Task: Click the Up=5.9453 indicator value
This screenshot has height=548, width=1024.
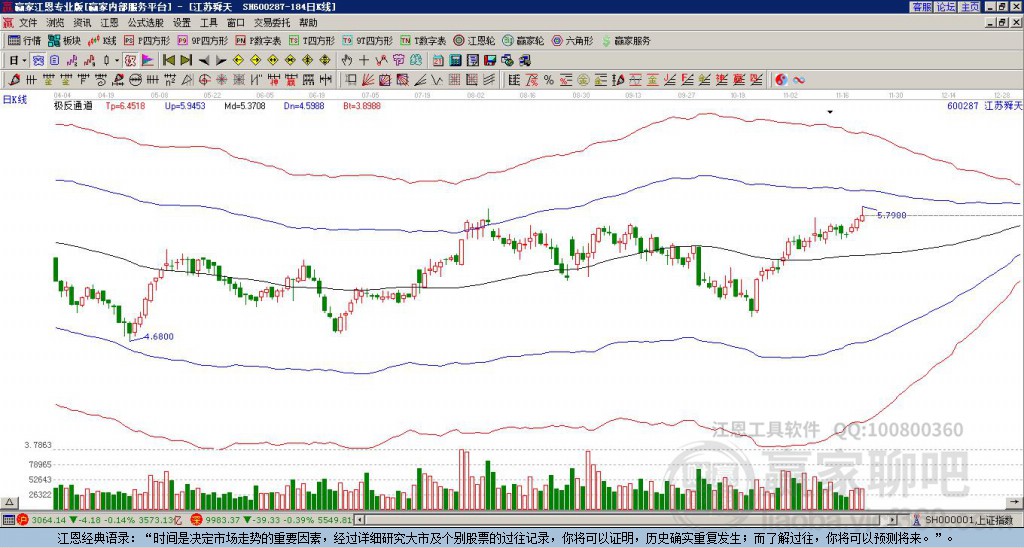Action: [185, 105]
